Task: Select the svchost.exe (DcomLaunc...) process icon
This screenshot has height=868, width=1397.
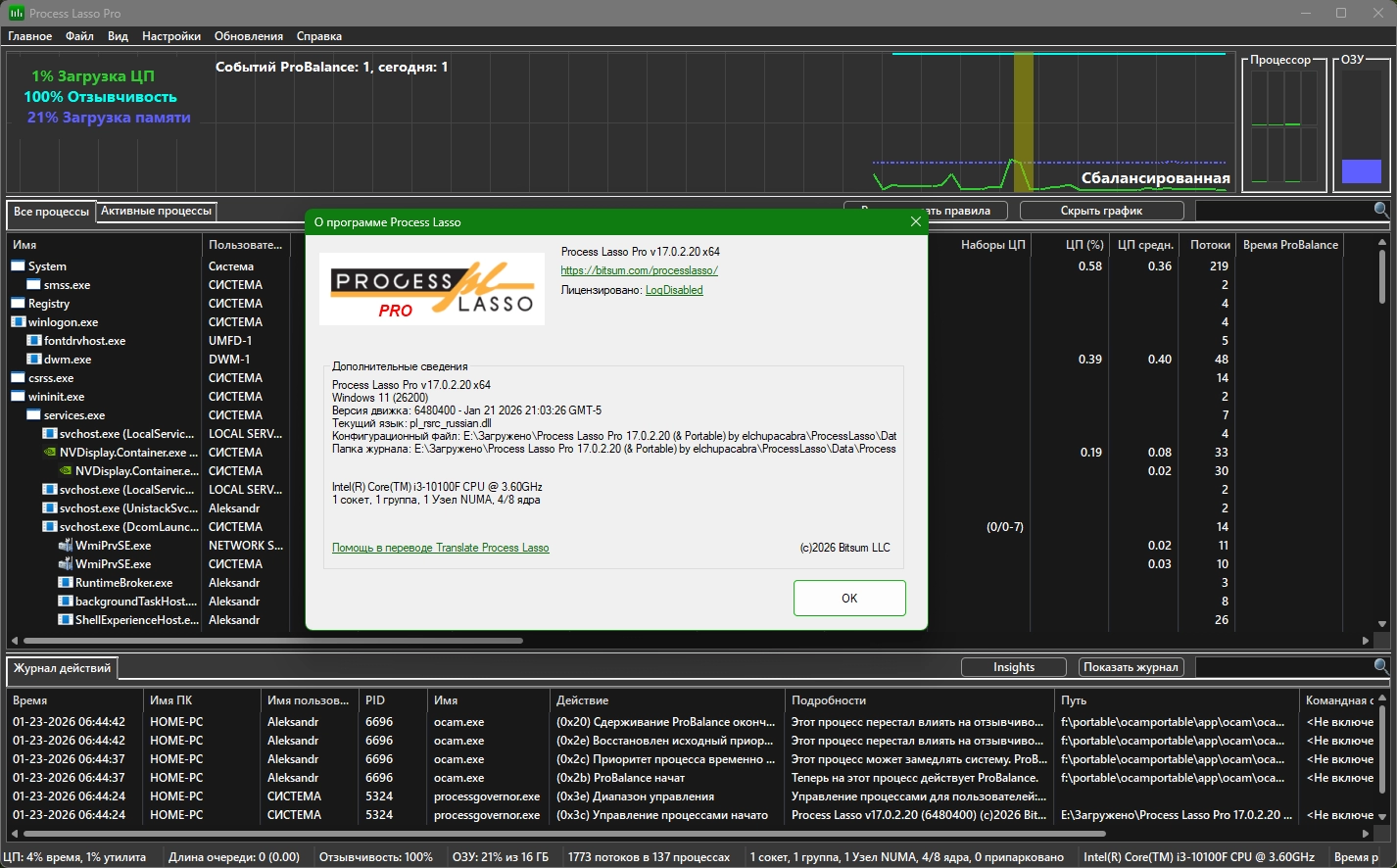Action: point(49,526)
